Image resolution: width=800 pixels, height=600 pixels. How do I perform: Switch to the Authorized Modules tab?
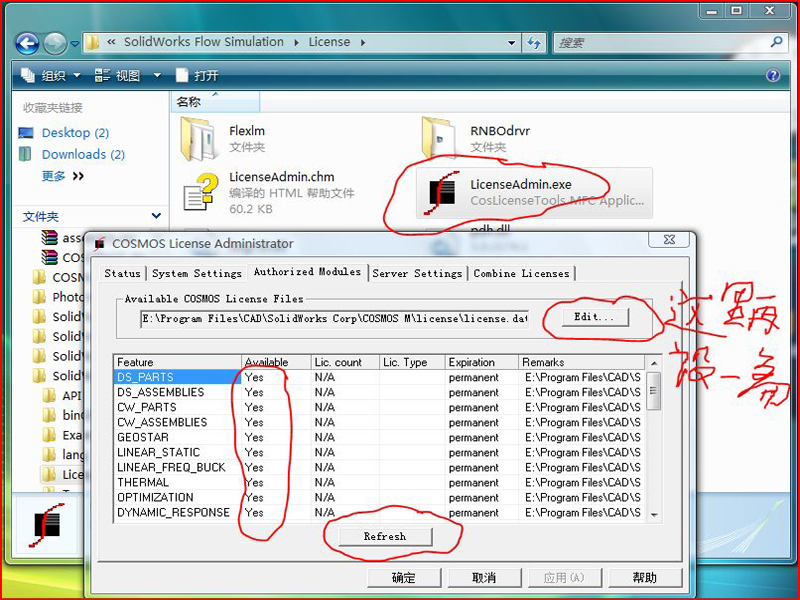[x=307, y=272]
